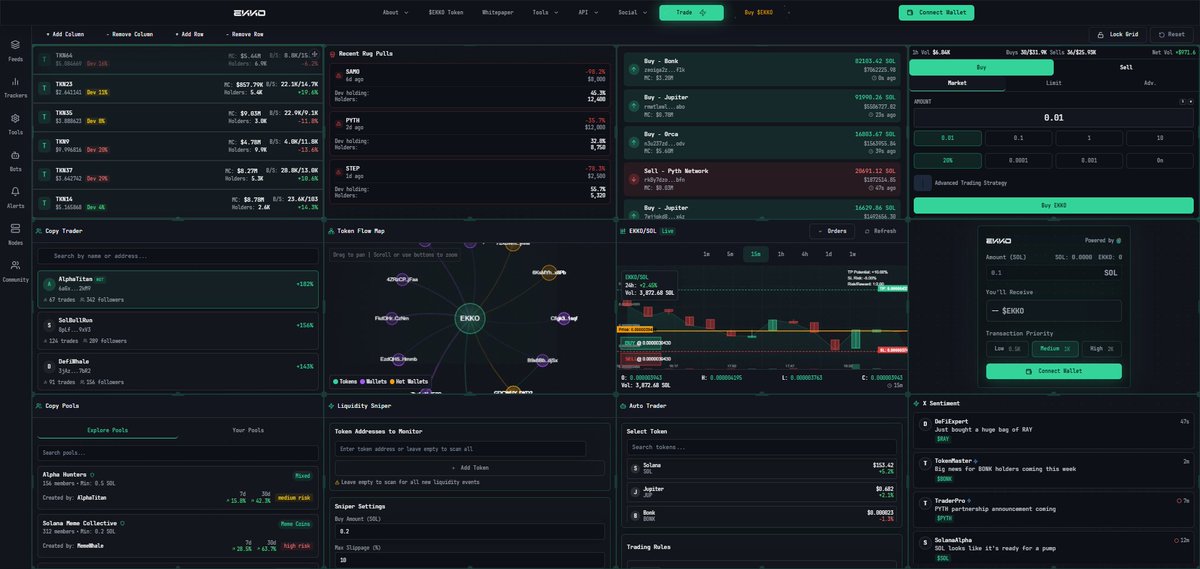This screenshot has height=569, width=1200.
Task: Select the 0.1 amount preset
Action: [x=1018, y=138]
